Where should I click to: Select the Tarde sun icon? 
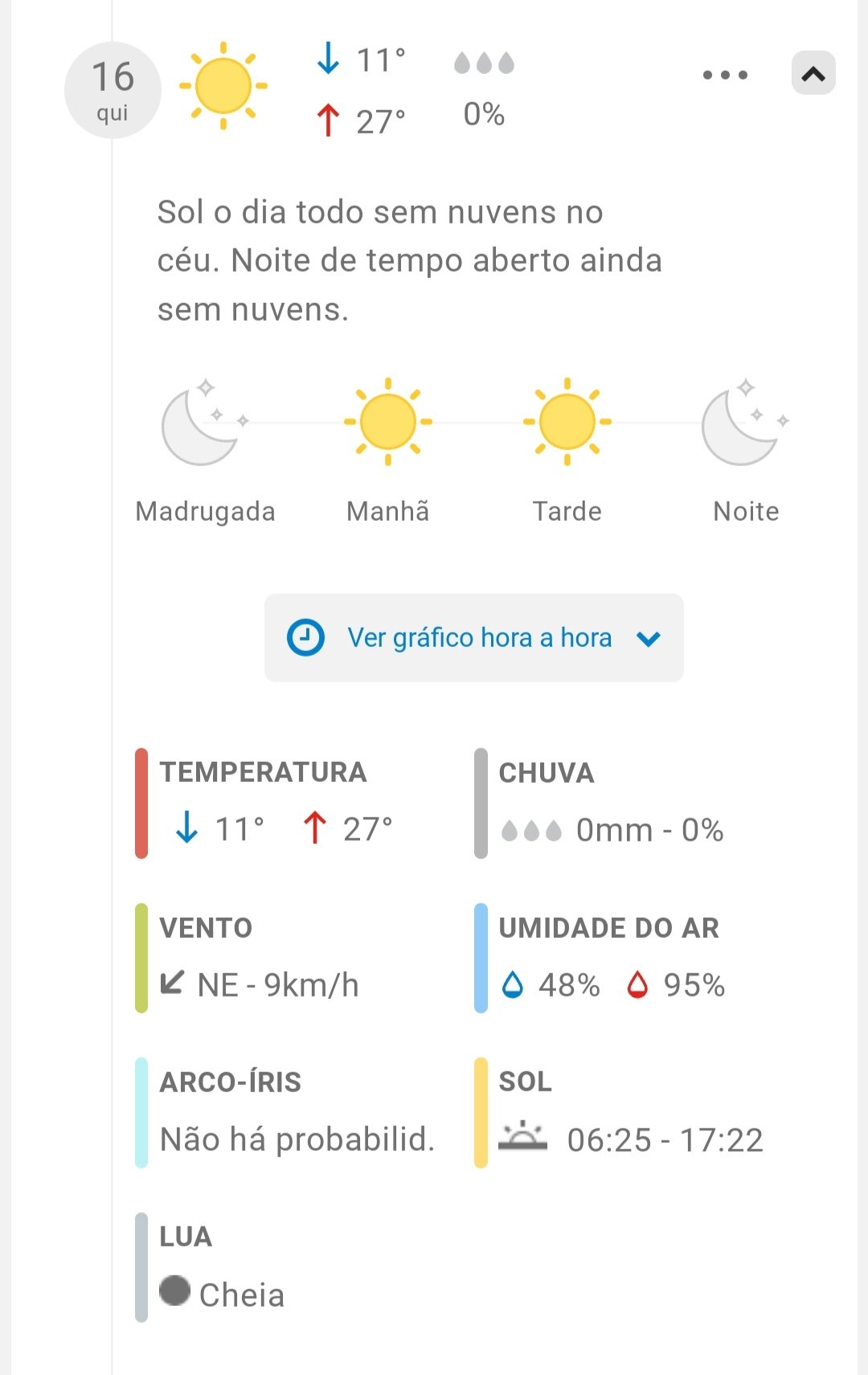[567, 422]
